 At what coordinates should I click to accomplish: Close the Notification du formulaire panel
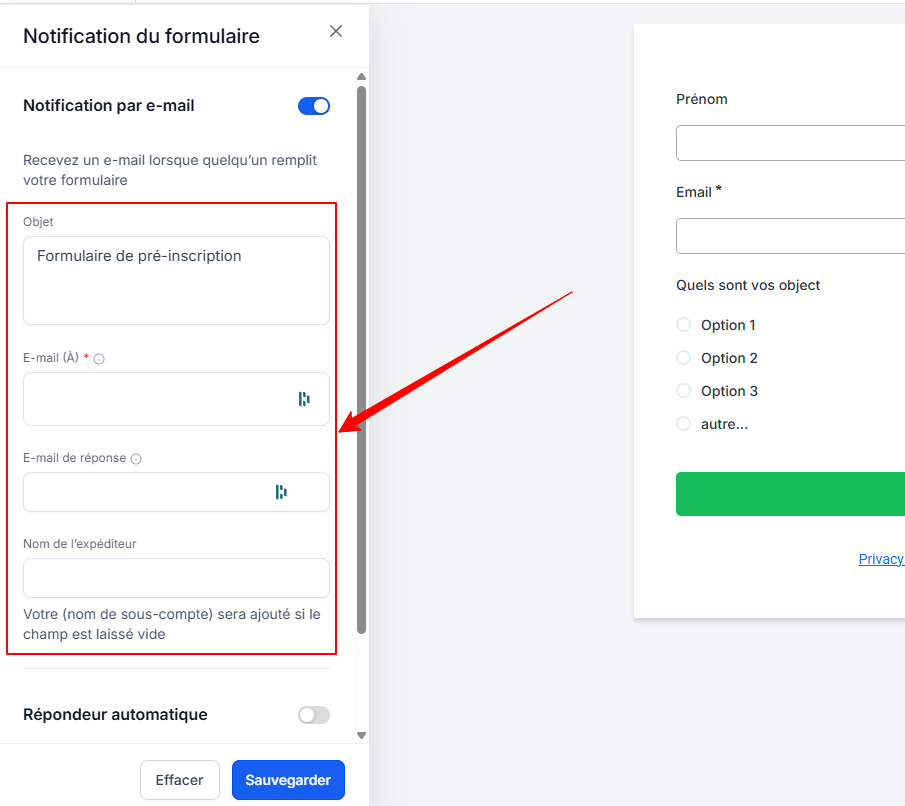pyautogui.click(x=336, y=31)
